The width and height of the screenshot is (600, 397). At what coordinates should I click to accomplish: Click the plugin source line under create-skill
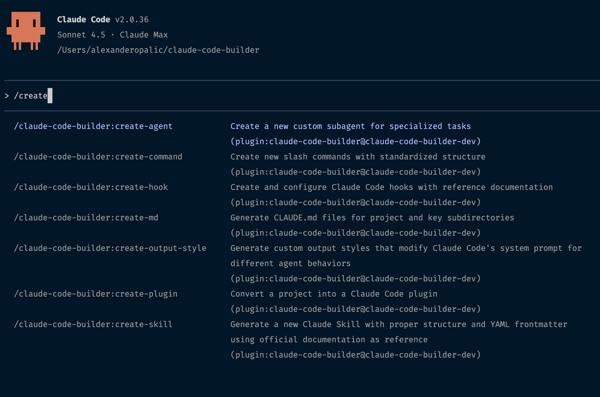tap(355, 355)
